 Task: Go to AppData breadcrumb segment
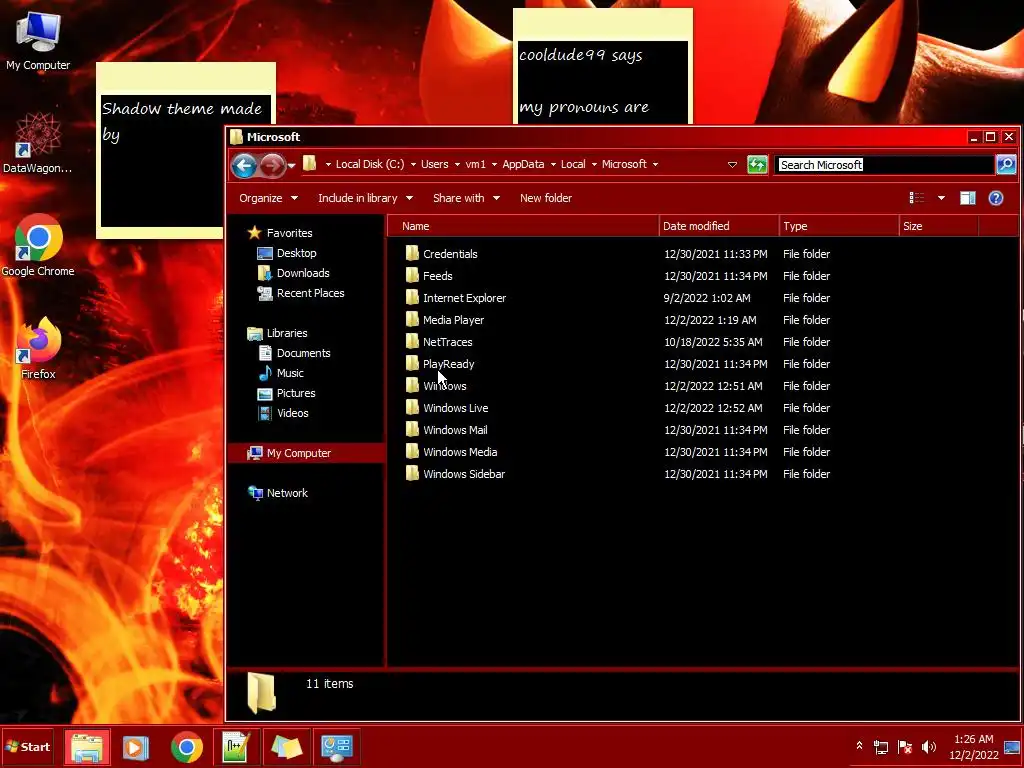tap(523, 164)
